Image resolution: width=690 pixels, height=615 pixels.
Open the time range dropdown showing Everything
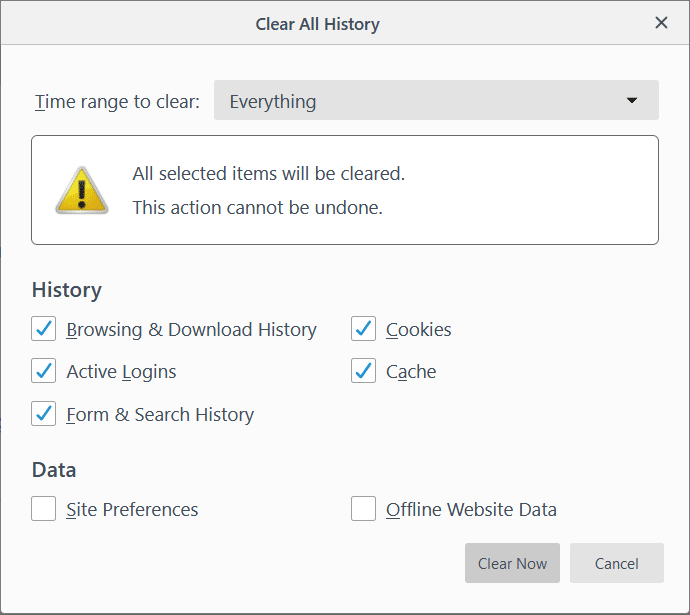click(436, 101)
